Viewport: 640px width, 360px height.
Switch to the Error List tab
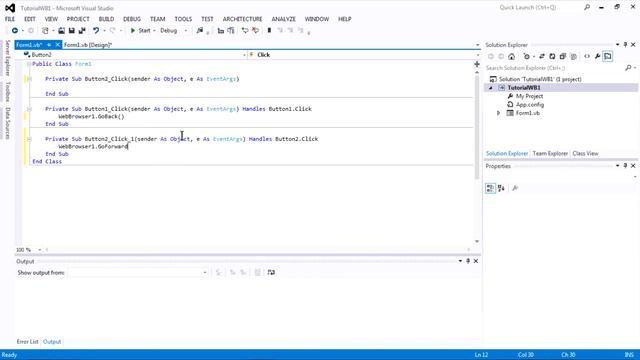(27, 342)
